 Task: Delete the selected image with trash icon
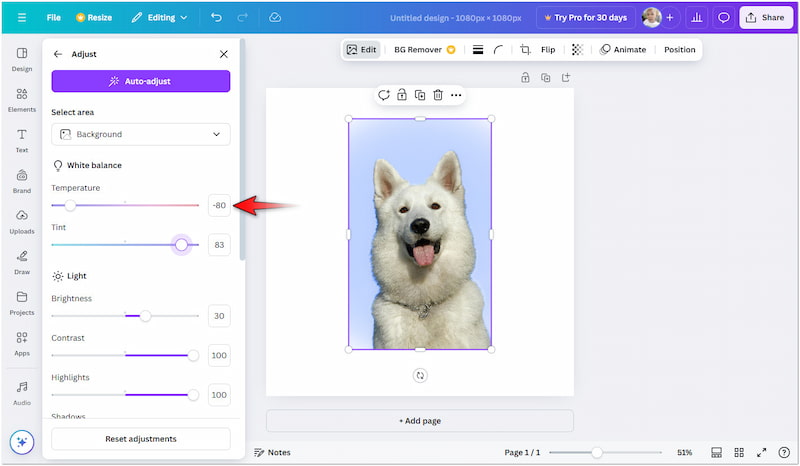[437, 95]
